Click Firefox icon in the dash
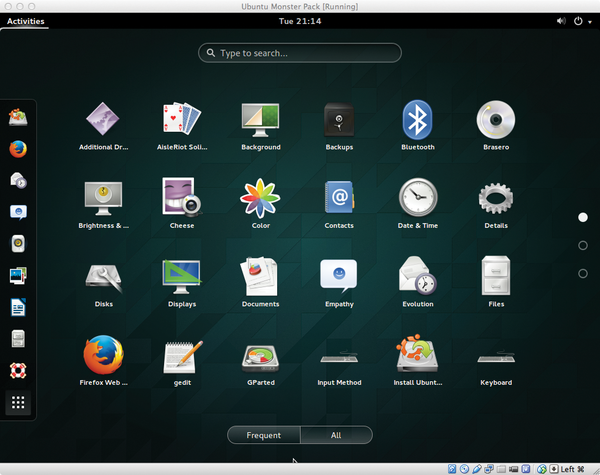The height and width of the screenshot is (475, 600). tap(18, 149)
